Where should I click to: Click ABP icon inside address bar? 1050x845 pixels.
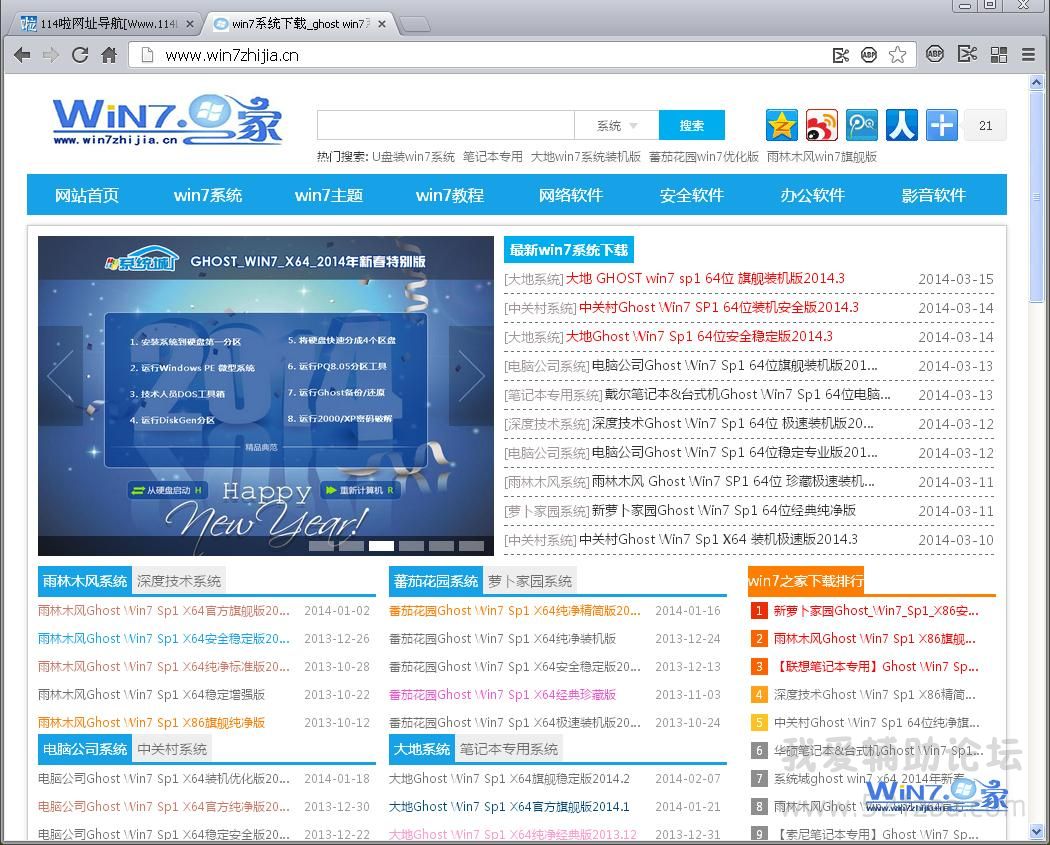(x=869, y=55)
